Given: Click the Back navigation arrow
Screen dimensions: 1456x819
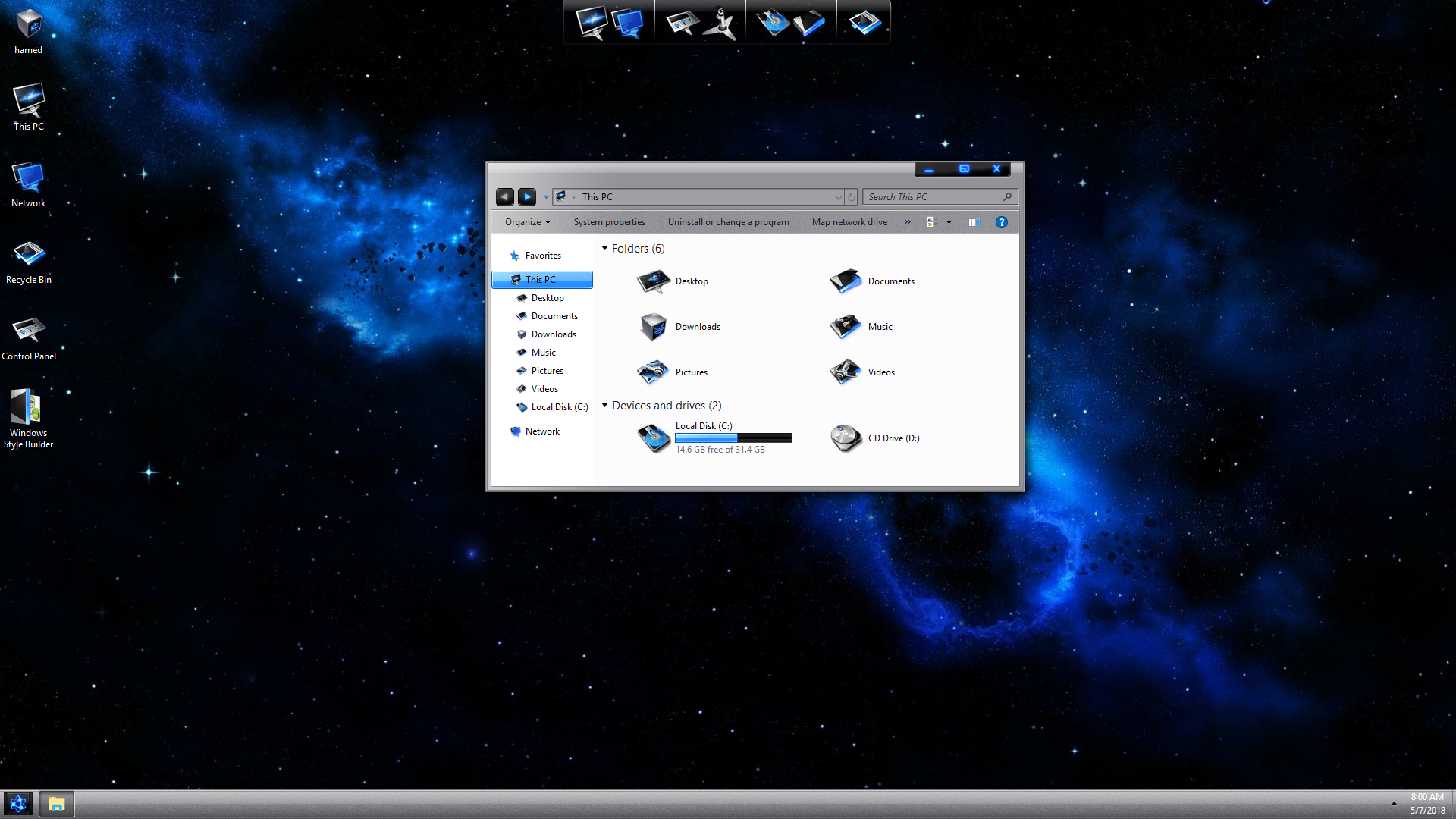Looking at the screenshot, I should (x=504, y=197).
